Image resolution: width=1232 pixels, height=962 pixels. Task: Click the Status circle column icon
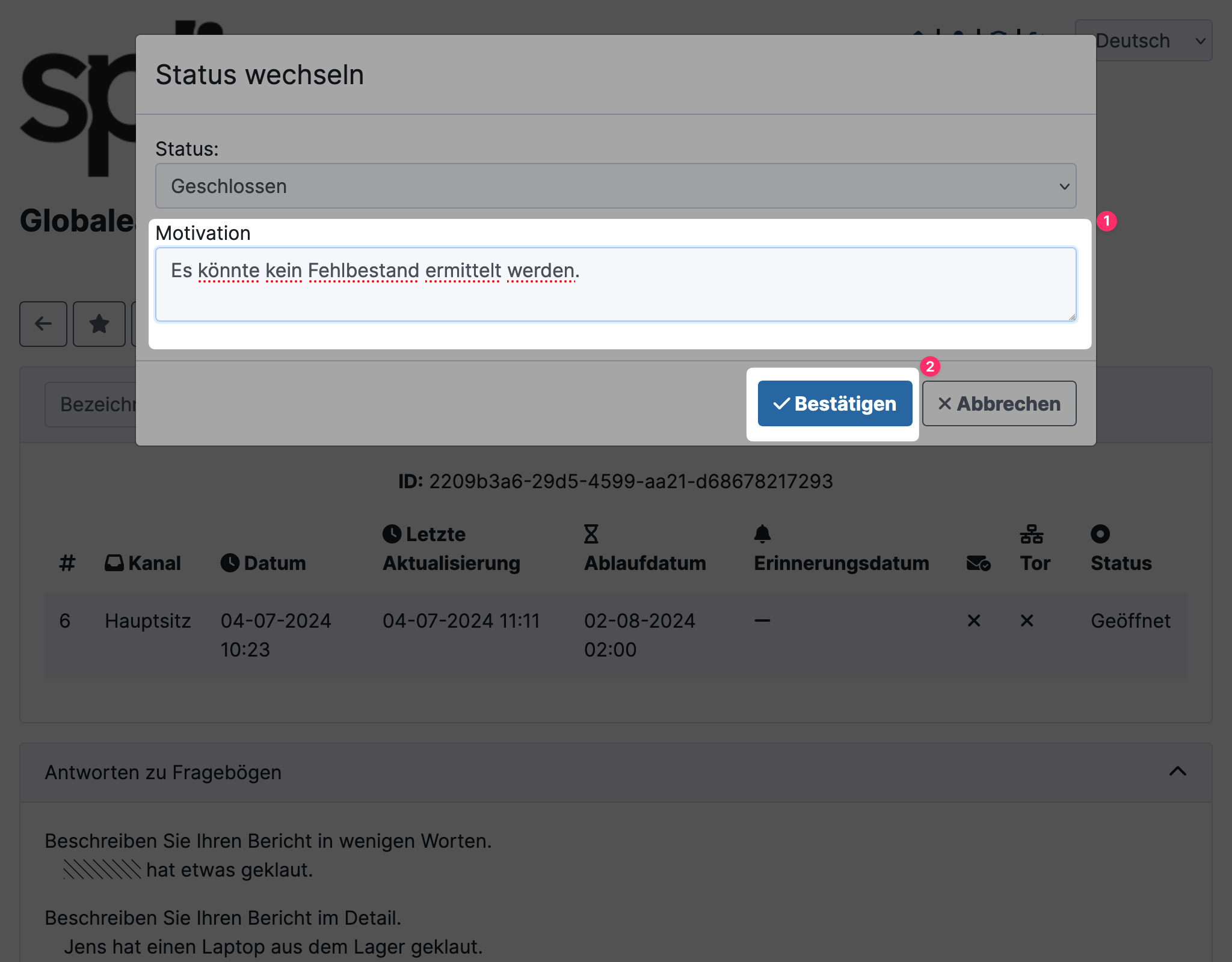click(1100, 534)
